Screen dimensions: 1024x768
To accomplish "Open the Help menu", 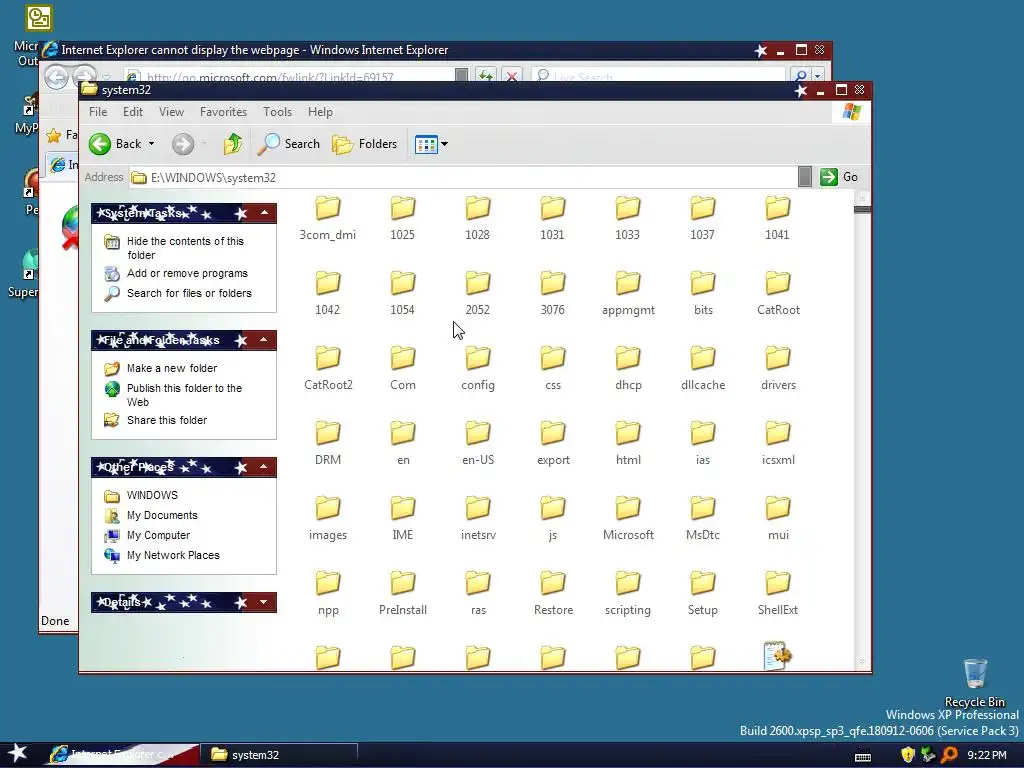I will 320,112.
